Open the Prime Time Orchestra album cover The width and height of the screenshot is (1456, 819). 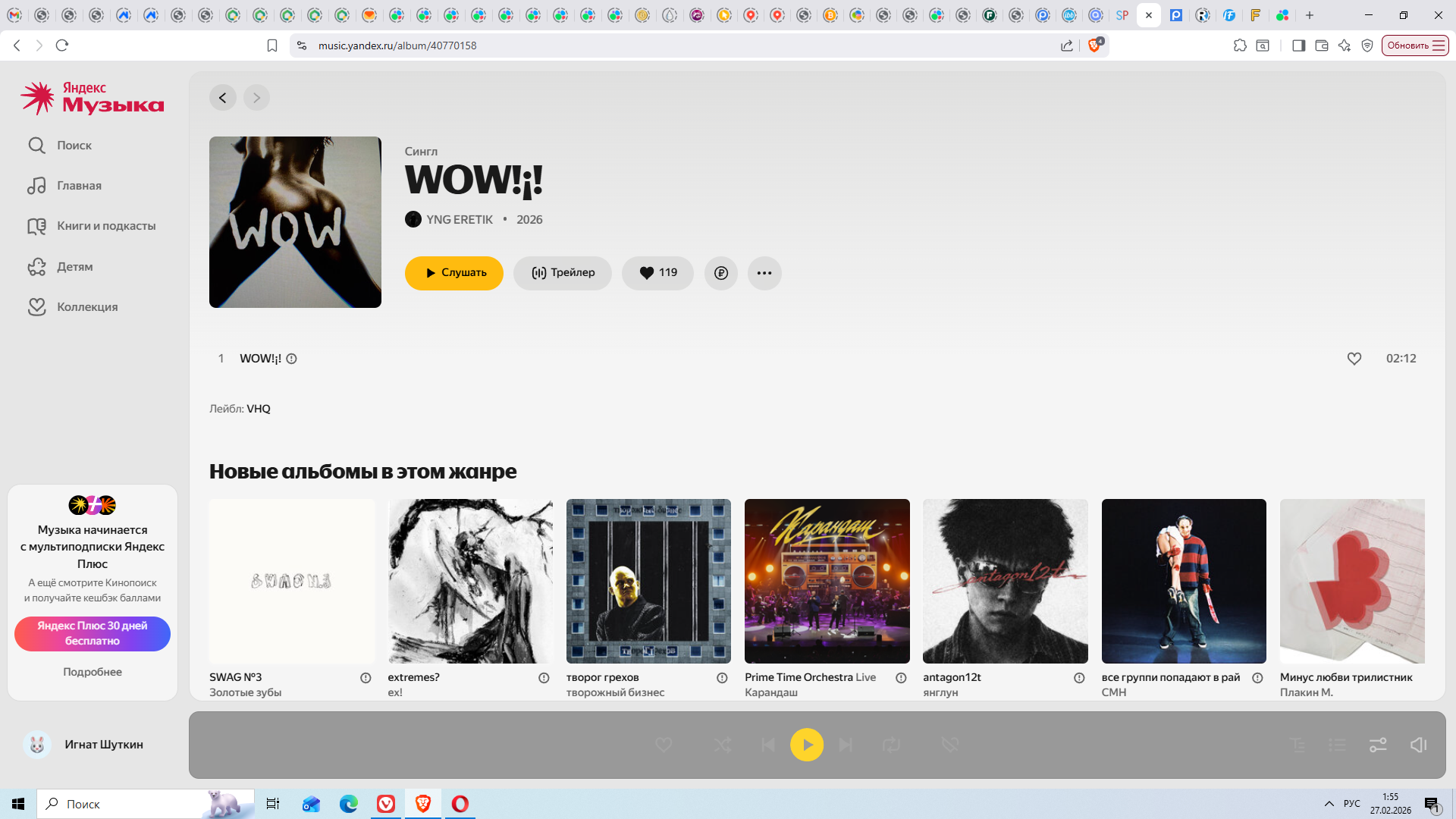[x=827, y=581]
